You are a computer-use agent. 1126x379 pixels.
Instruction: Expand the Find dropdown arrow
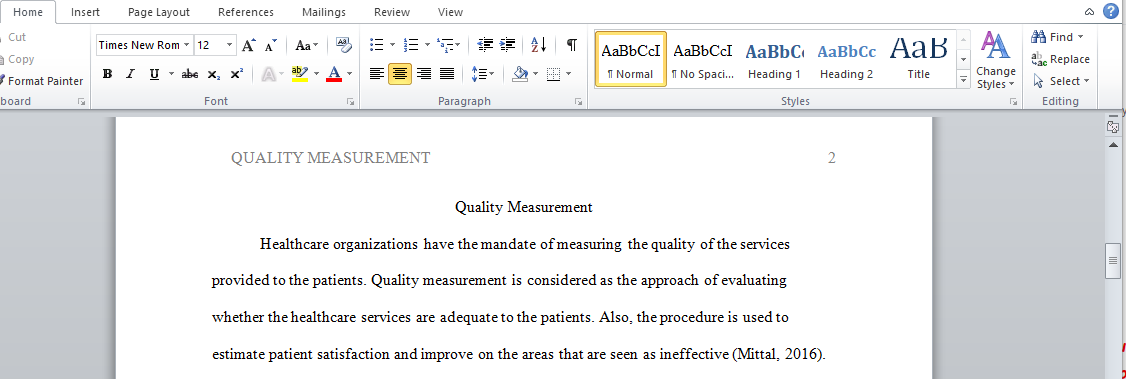[x=1081, y=37]
